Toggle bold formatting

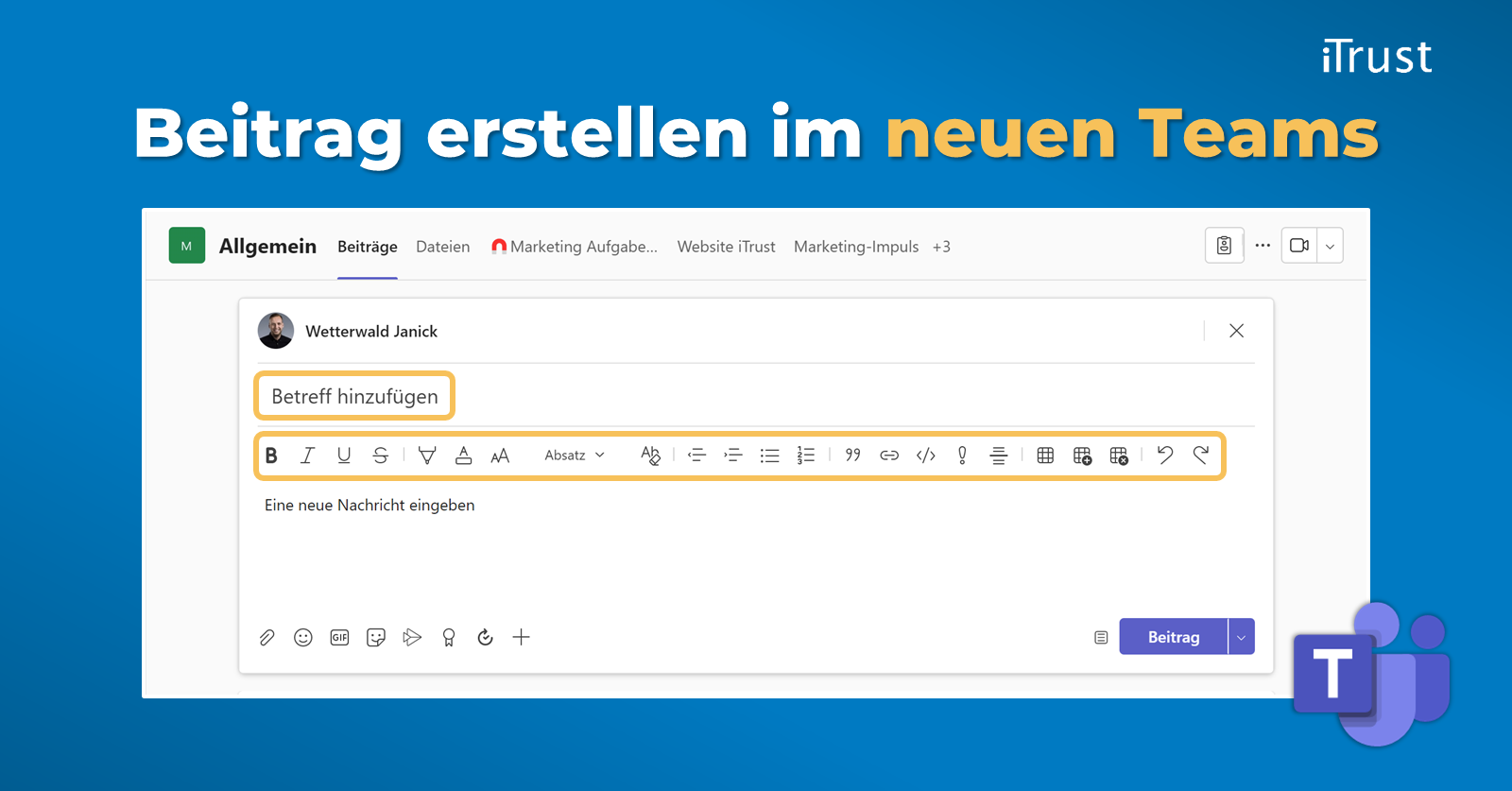[x=271, y=456]
